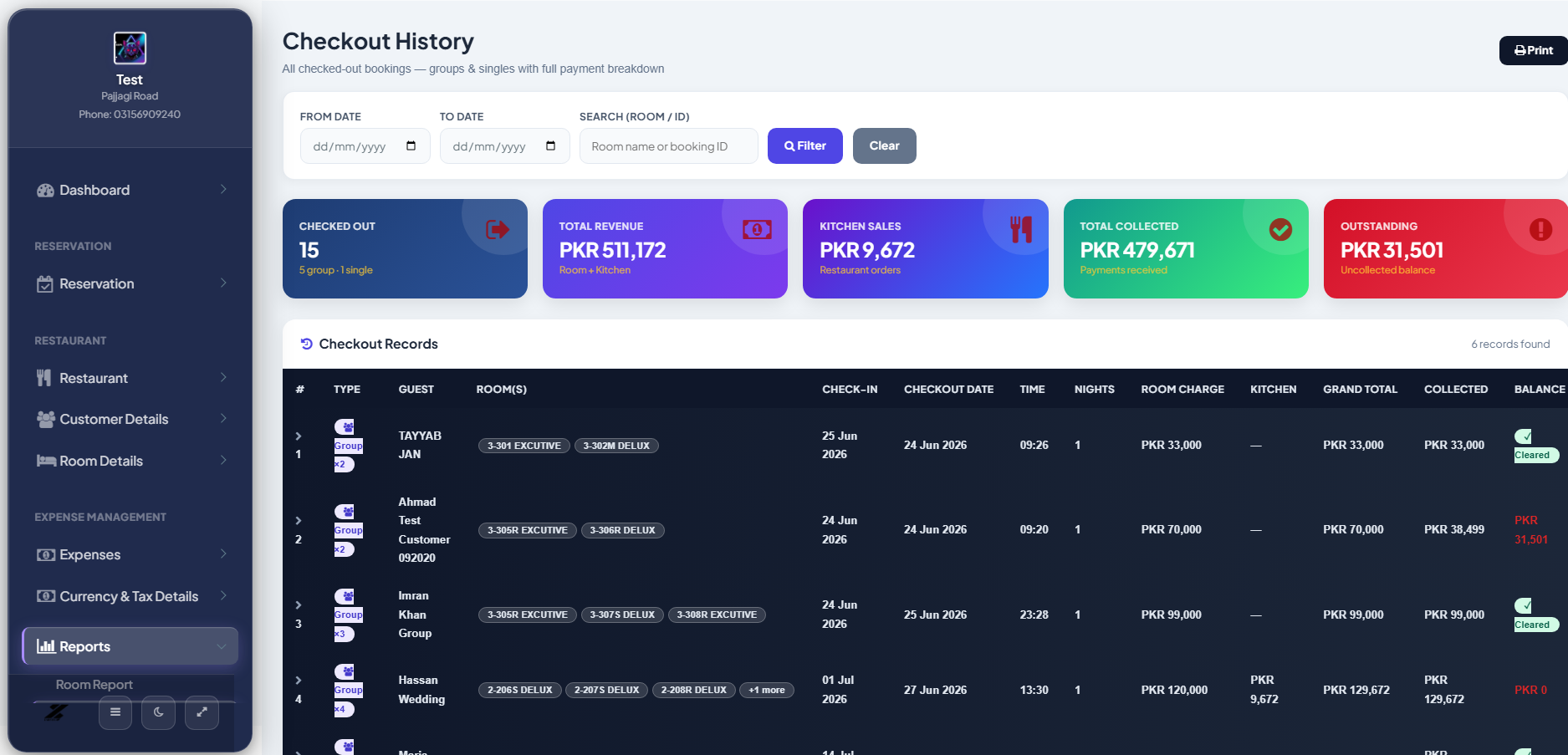1568x755 pixels.
Task: Click the PKR 129,672 grand total for Hassan Wedding
Action: pos(1356,691)
